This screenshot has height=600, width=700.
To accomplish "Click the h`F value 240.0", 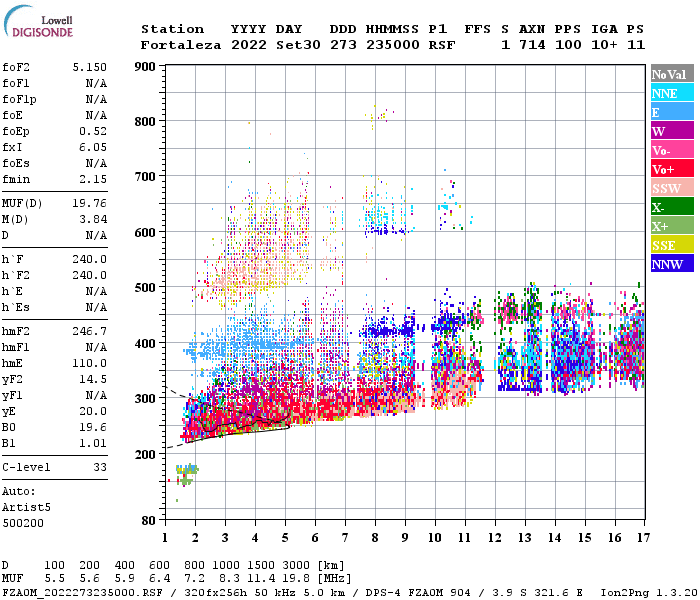I will click(x=90, y=259).
